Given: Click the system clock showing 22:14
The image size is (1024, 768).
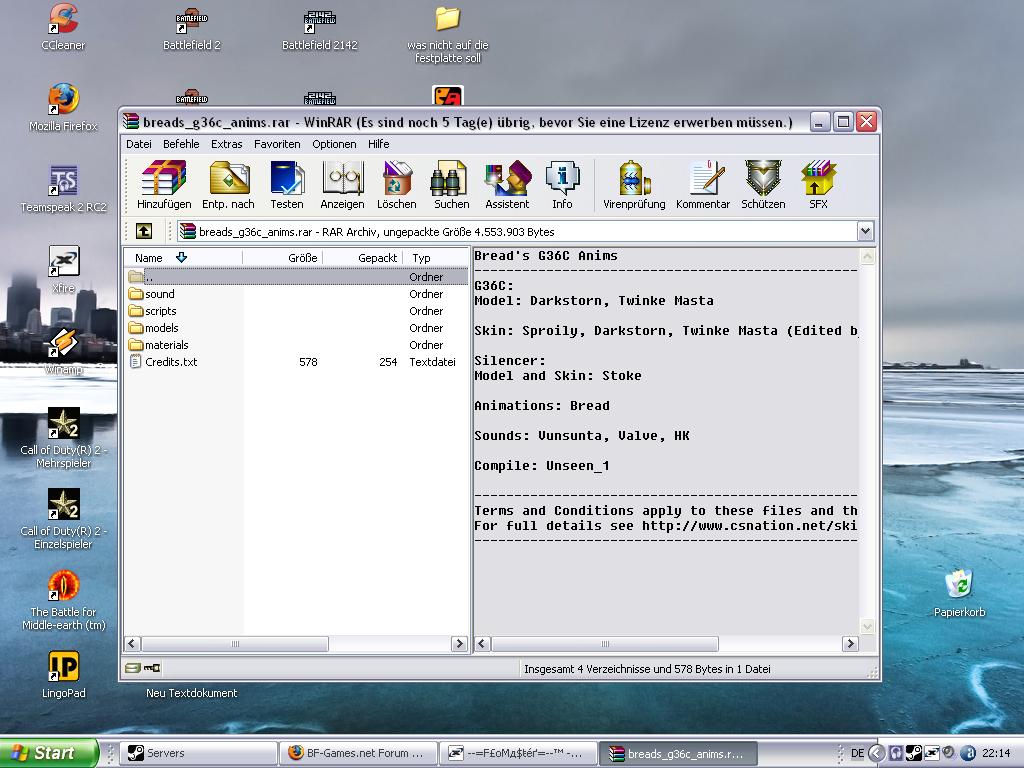Looking at the screenshot, I should [x=995, y=753].
